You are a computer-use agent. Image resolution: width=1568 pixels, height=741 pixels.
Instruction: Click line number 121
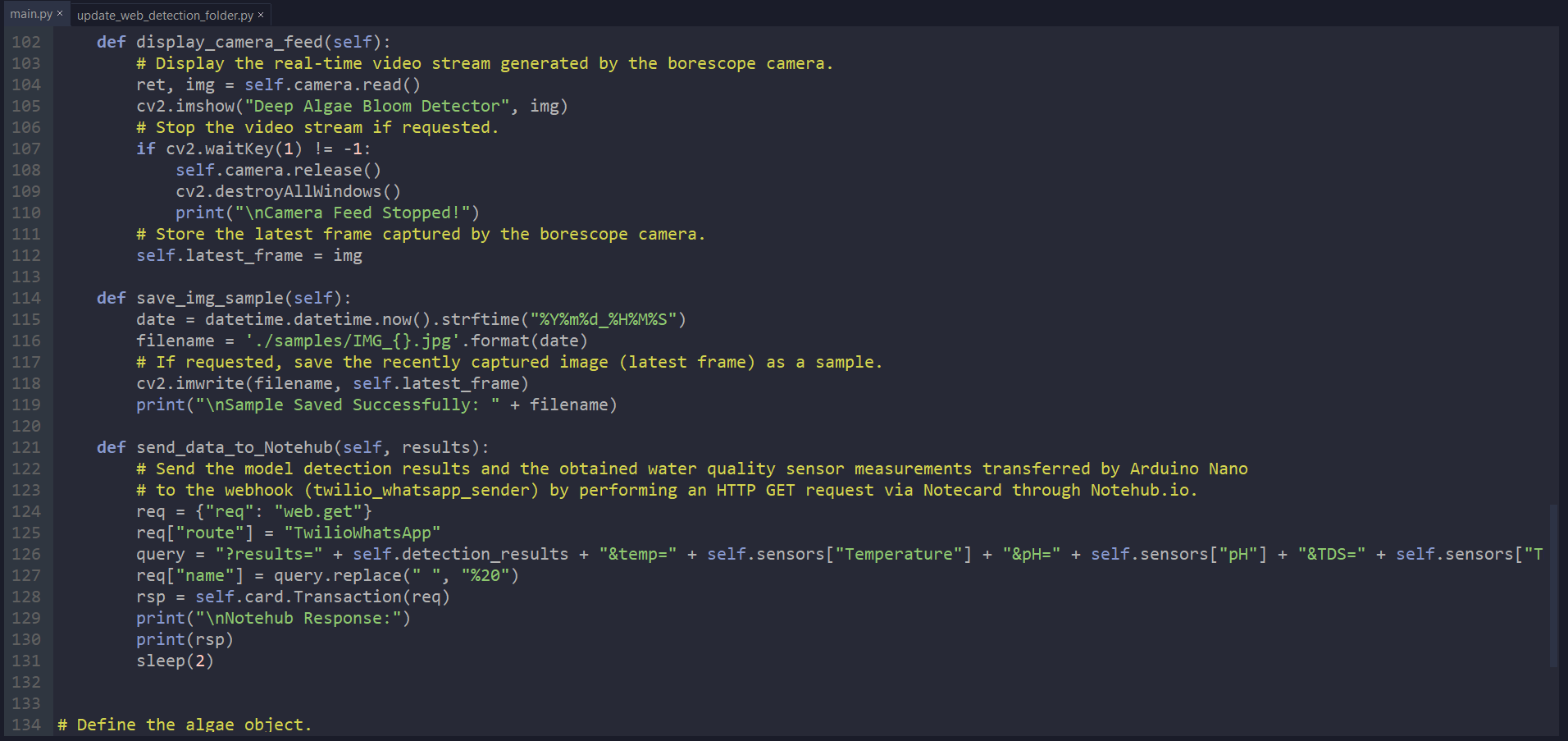[x=25, y=447]
